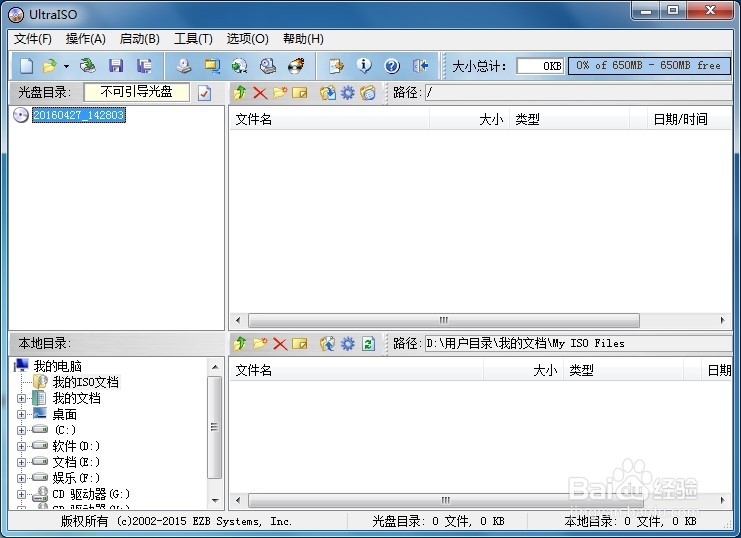Click the Burn CD/DVD Image flame icon
Viewport: 741px width, 538px height.
click(296, 66)
